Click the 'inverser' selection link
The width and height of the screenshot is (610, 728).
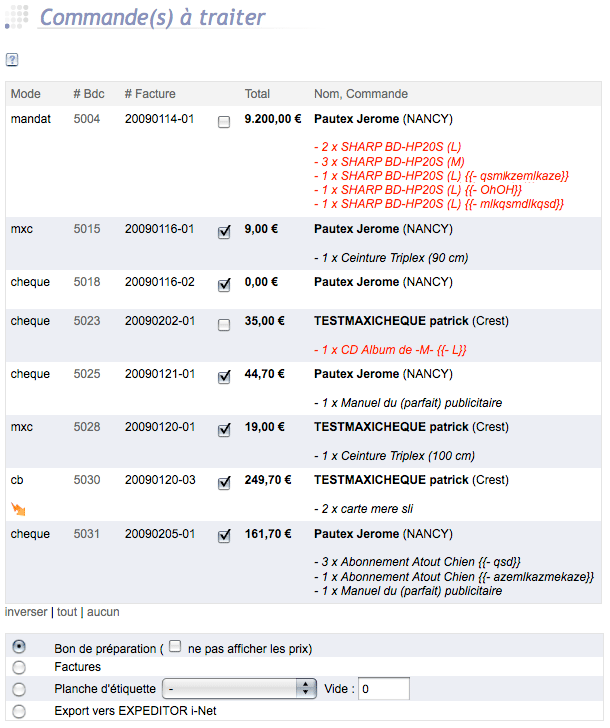point(26,612)
